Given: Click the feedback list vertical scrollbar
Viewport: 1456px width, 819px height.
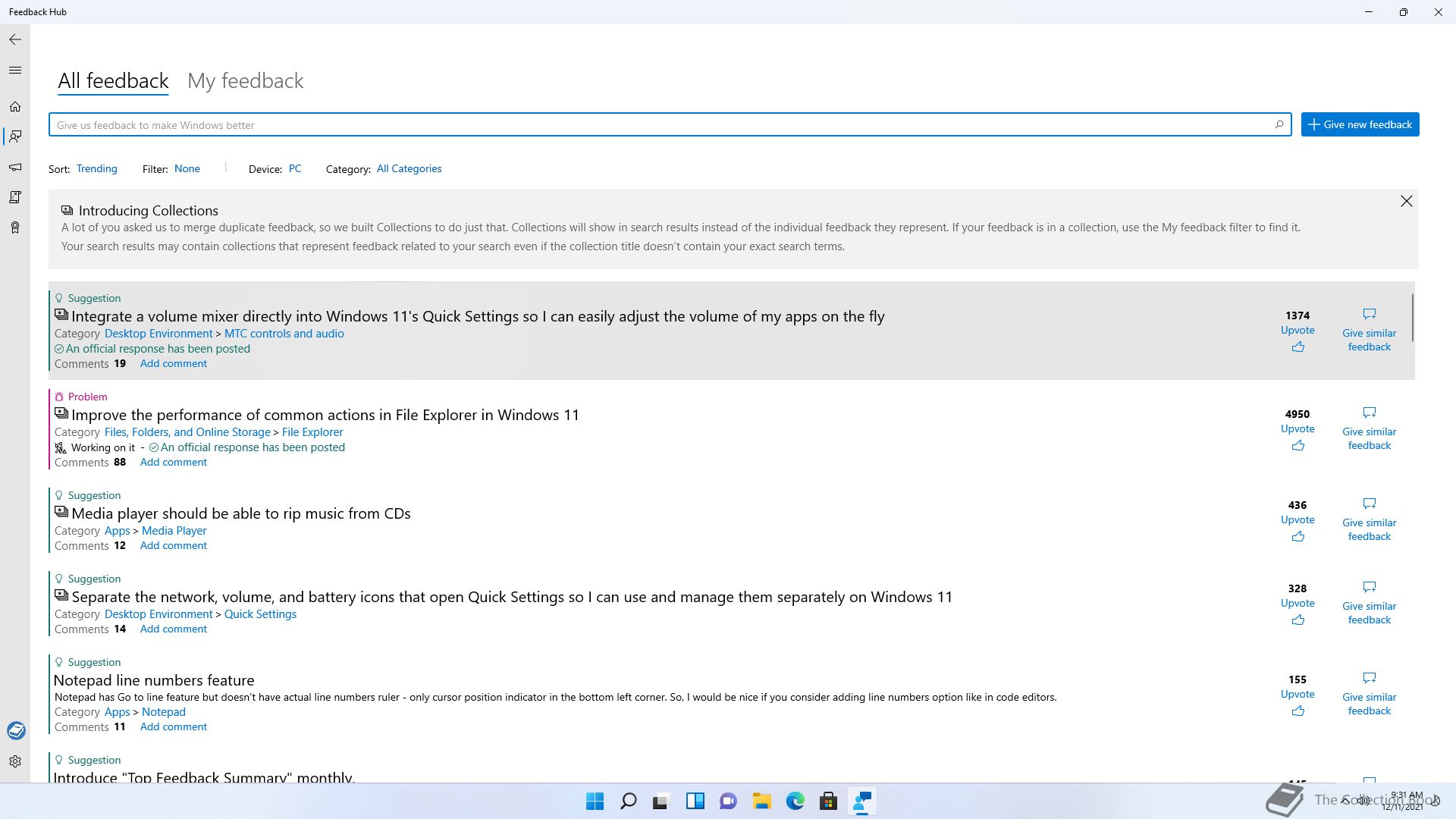Looking at the screenshot, I should 1412,317.
